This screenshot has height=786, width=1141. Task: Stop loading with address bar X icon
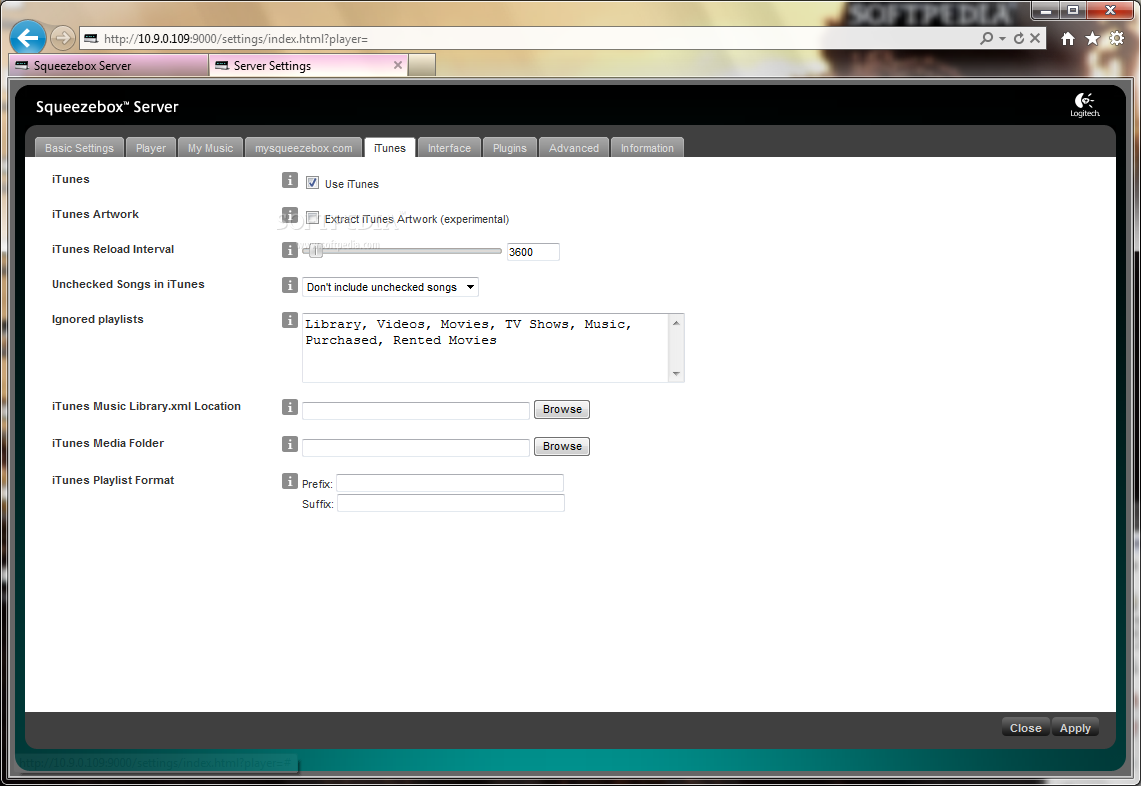[1035, 38]
